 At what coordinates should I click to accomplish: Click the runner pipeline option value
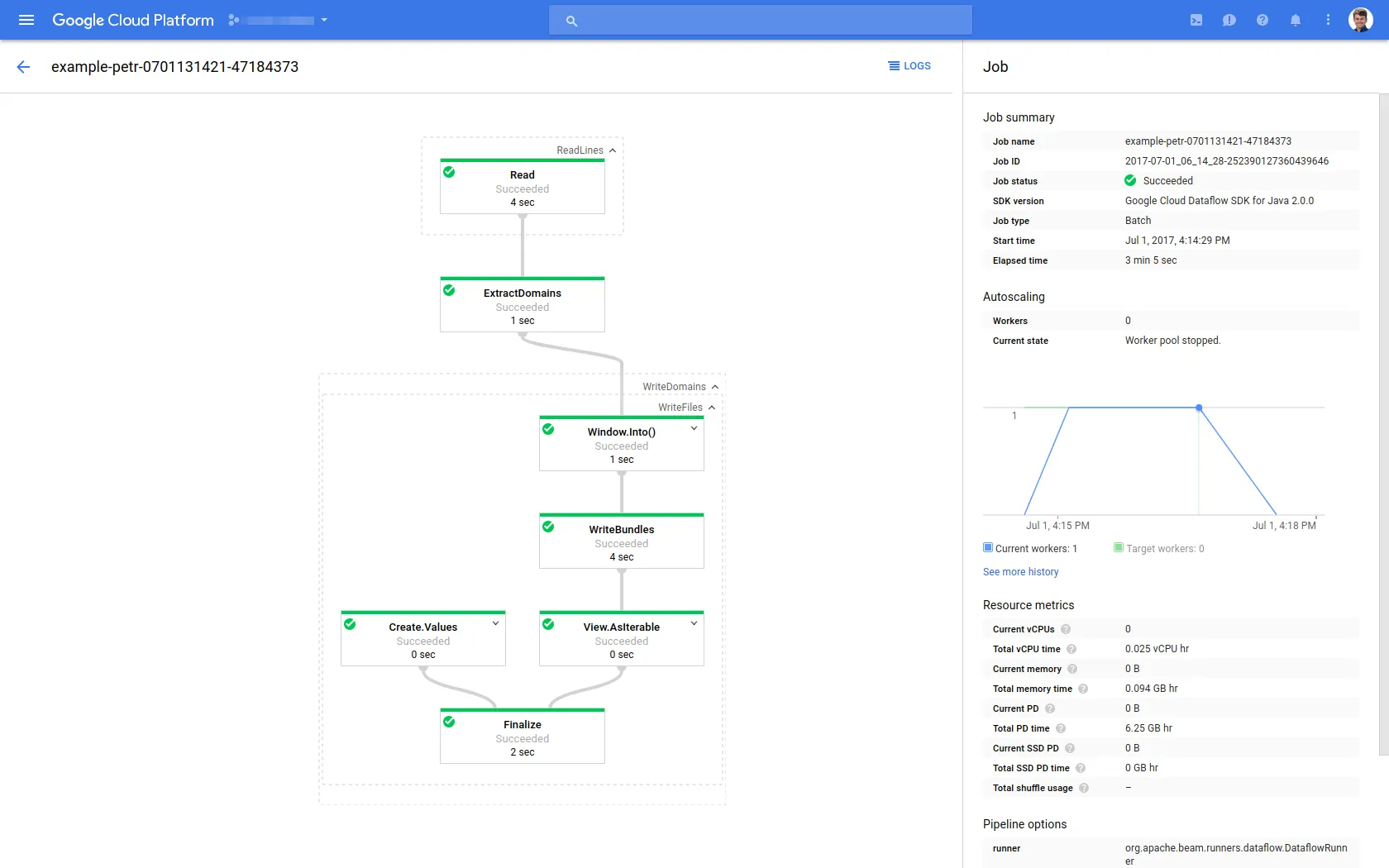[x=1236, y=855]
